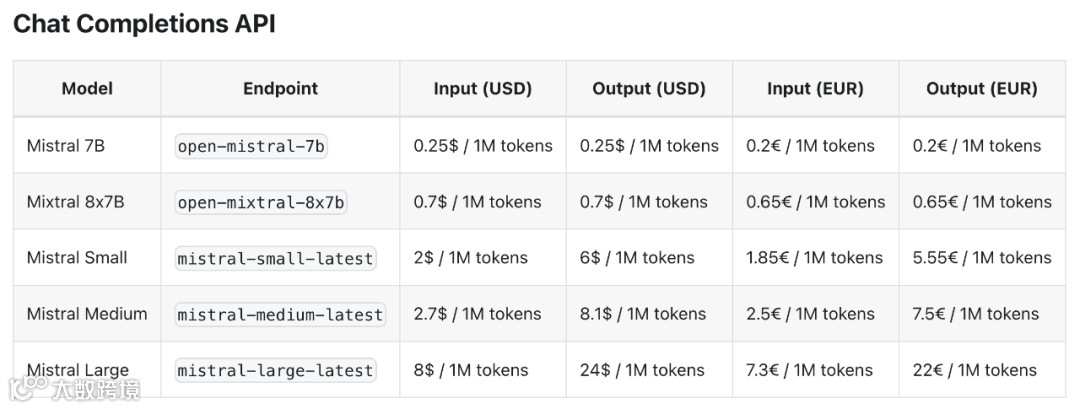The width and height of the screenshot is (1080, 409).
Task: Select the open-mixtral-8x7b endpoint code
Action: click(x=261, y=202)
